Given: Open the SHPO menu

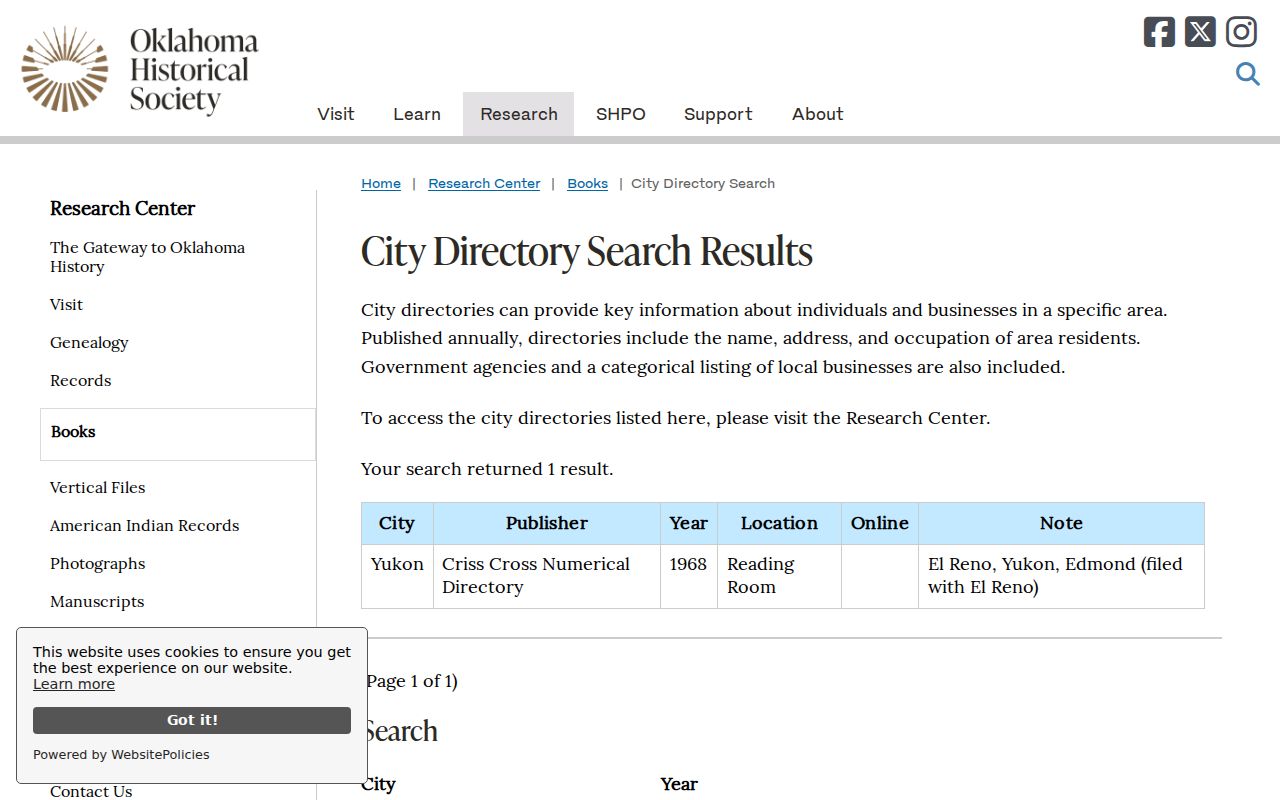Looking at the screenshot, I should click(621, 114).
